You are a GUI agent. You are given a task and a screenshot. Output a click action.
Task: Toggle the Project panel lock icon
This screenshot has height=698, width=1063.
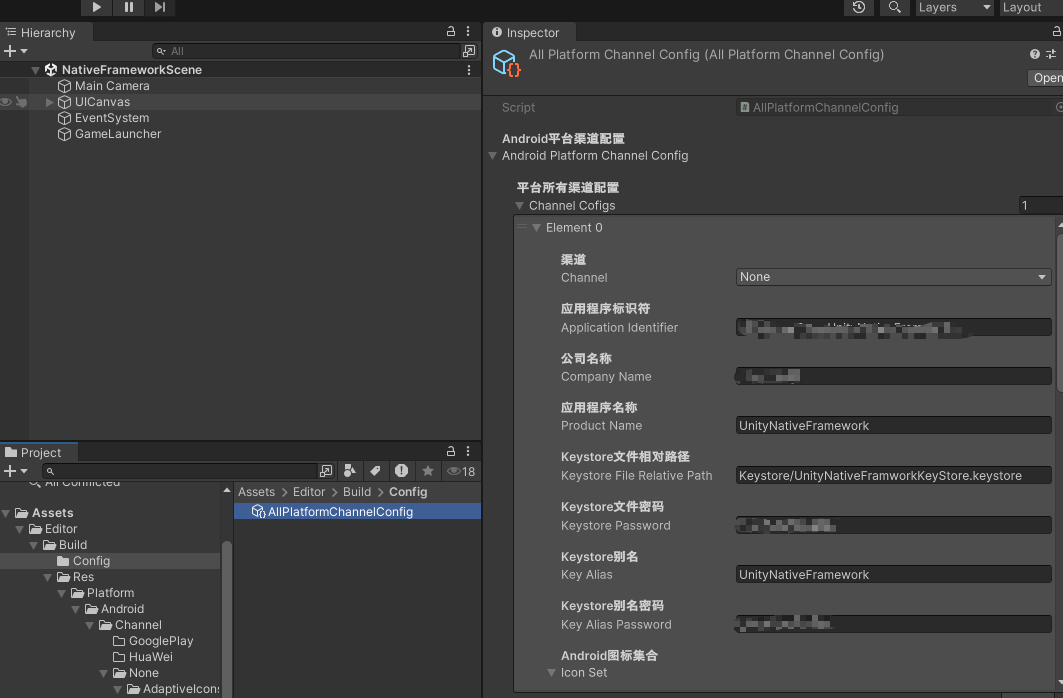(451, 451)
